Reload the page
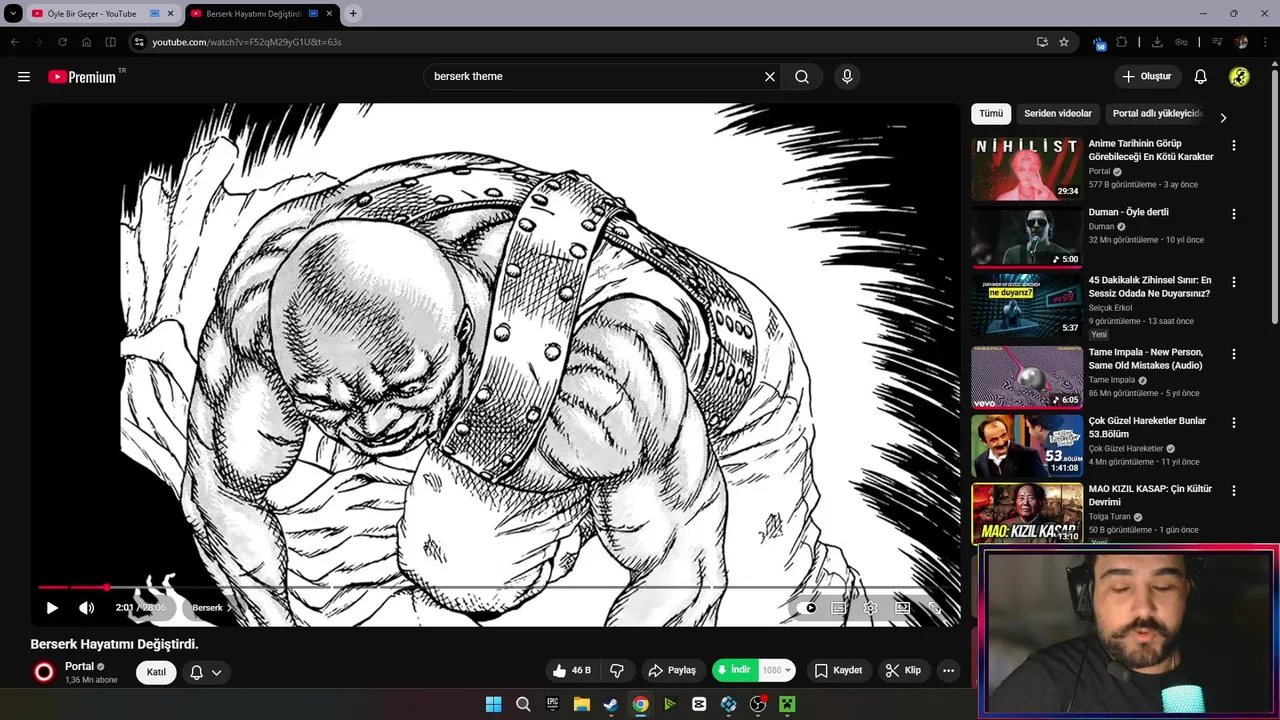 point(62,42)
